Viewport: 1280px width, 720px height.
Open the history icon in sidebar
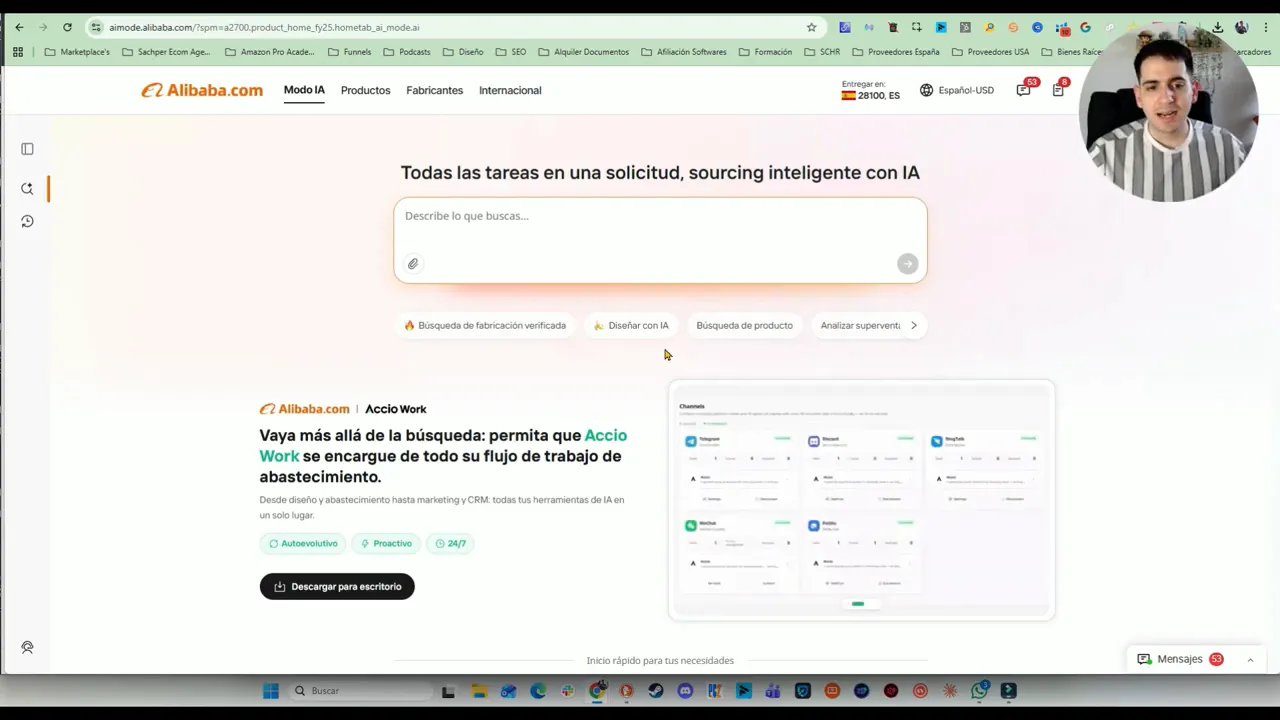(27, 221)
